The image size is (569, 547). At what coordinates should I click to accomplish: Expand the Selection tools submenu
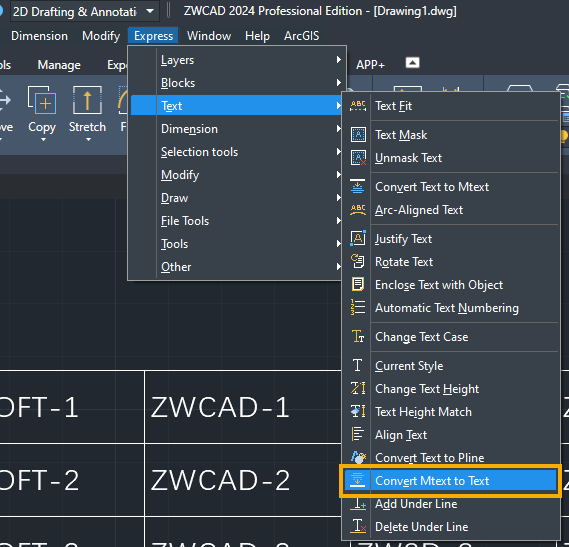tap(236, 152)
